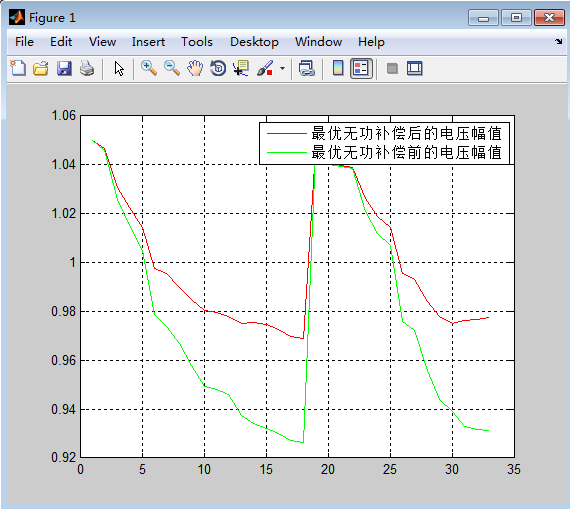Activate the Zoom In magnifier tool
This screenshot has height=509, width=570.
pyautogui.click(x=149, y=68)
